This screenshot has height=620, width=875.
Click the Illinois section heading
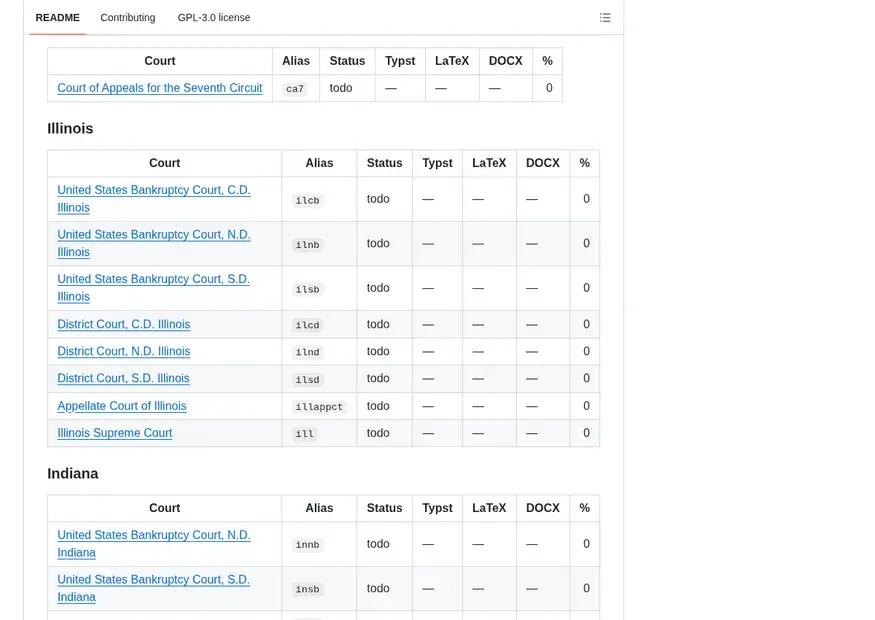click(x=70, y=128)
